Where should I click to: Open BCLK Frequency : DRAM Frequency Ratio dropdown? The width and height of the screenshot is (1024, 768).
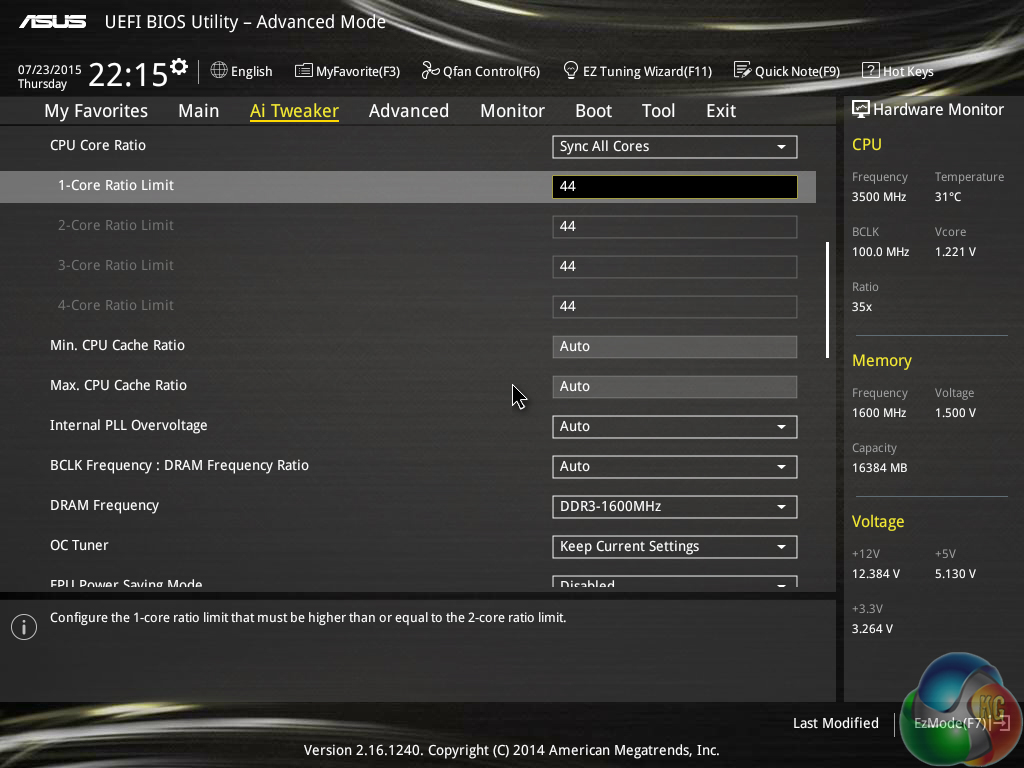click(x=675, y=467)
